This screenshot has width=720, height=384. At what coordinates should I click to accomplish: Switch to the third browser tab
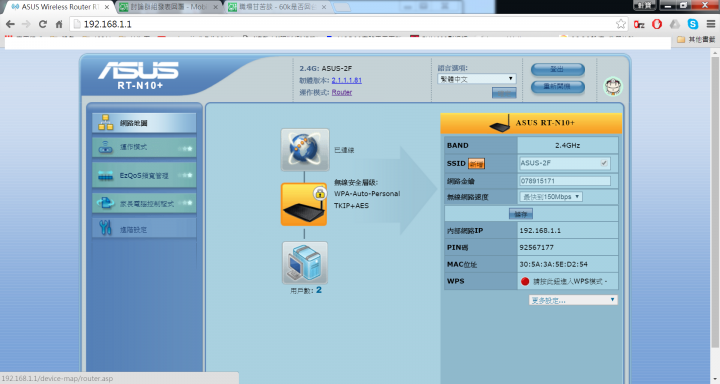(x=278, y=7)
